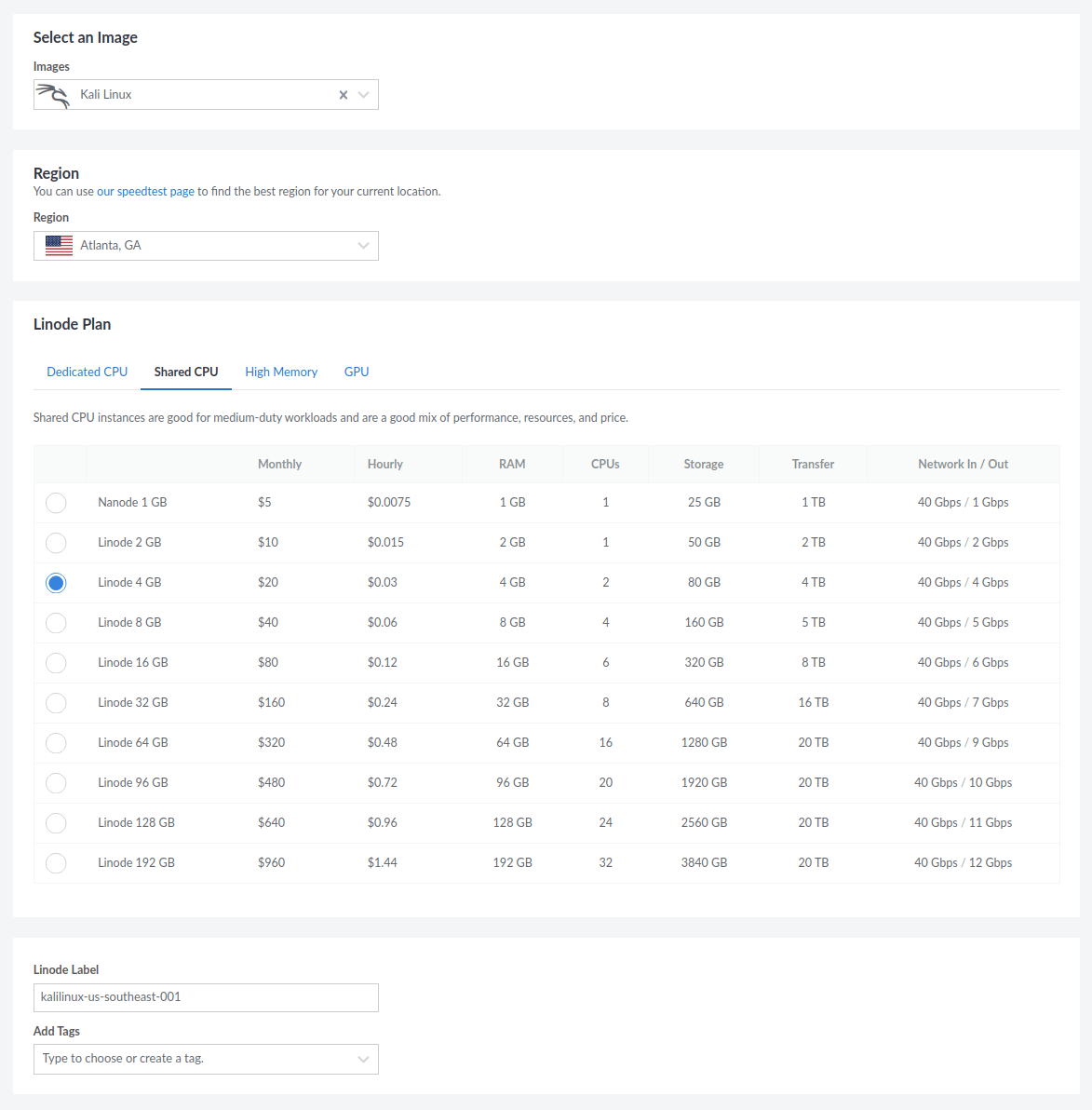Screen dimensions: 1092x1110
Task: Click the selected Linode 4 GB radio button
Action: click(x=56, y=583)
